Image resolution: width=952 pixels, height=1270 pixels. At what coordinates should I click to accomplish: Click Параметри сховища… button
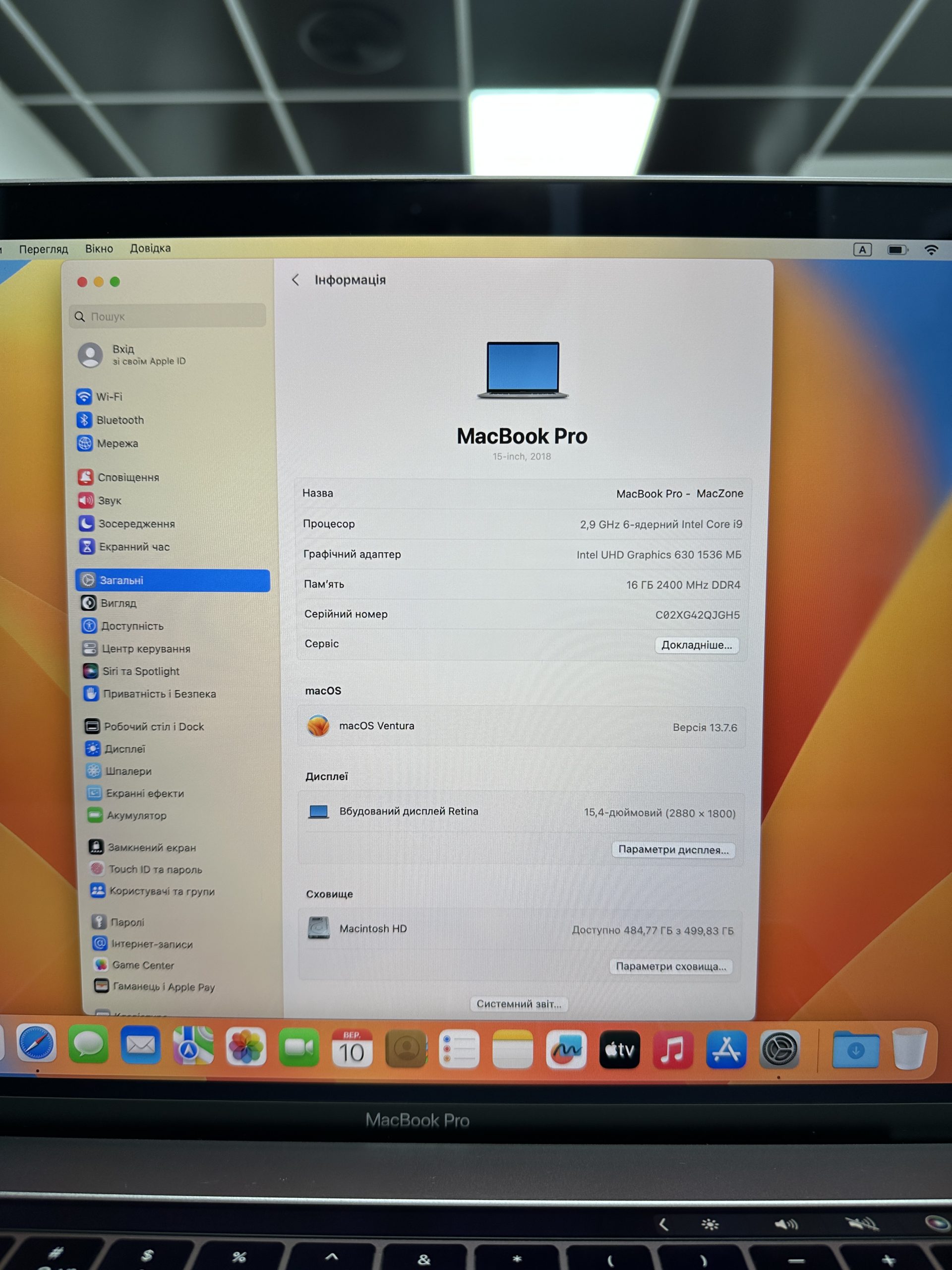(671, 966)
